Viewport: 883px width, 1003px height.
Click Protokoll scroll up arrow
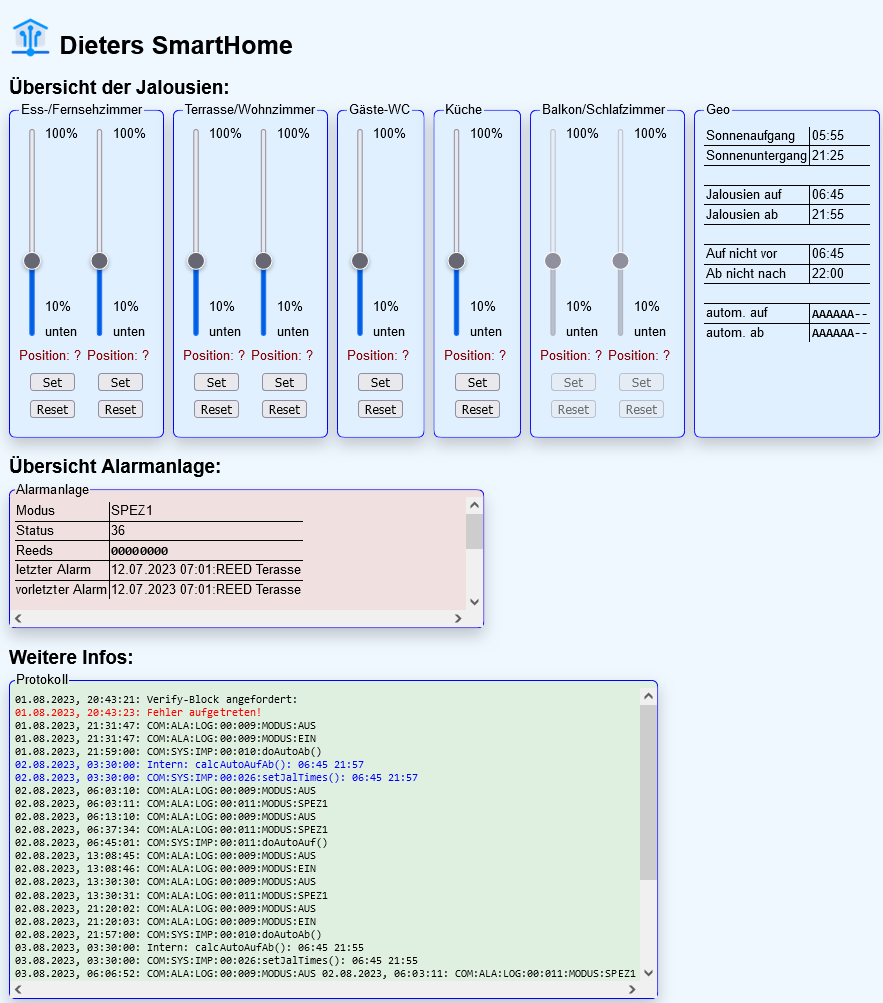648,696
